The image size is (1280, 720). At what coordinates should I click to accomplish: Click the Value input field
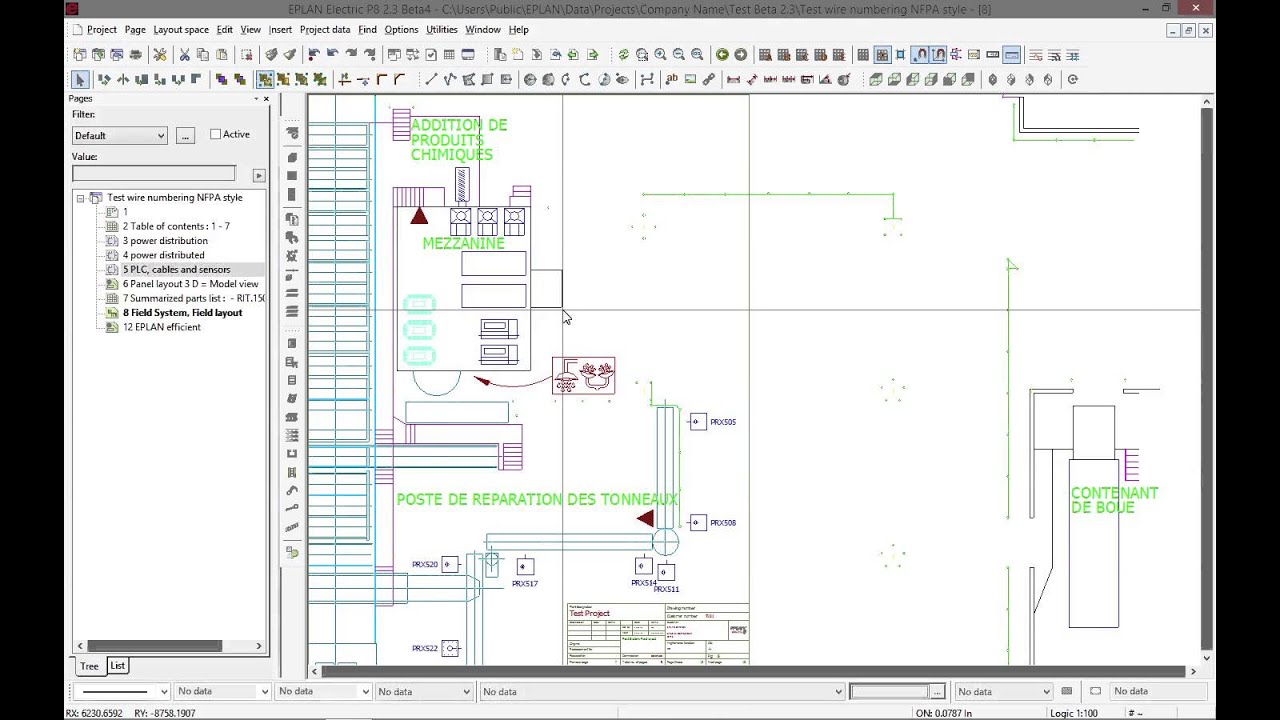tap(154, 175)
